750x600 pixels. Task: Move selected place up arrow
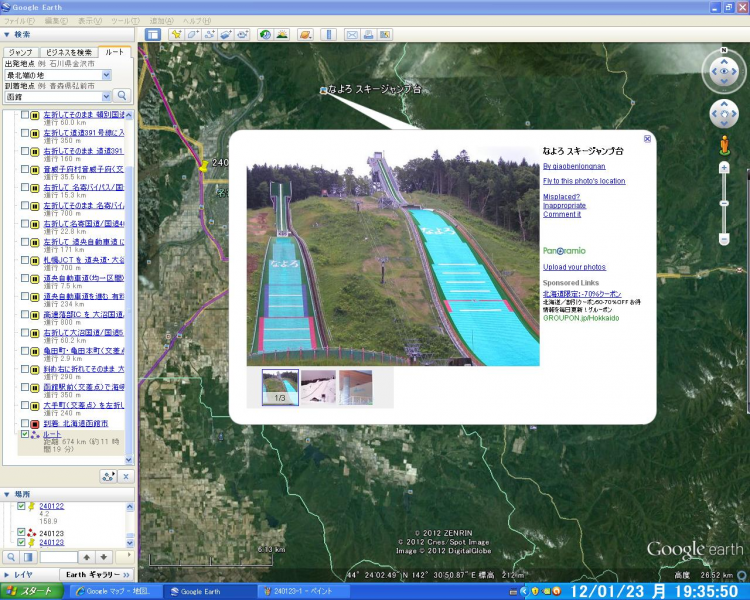tap(87, 557)
